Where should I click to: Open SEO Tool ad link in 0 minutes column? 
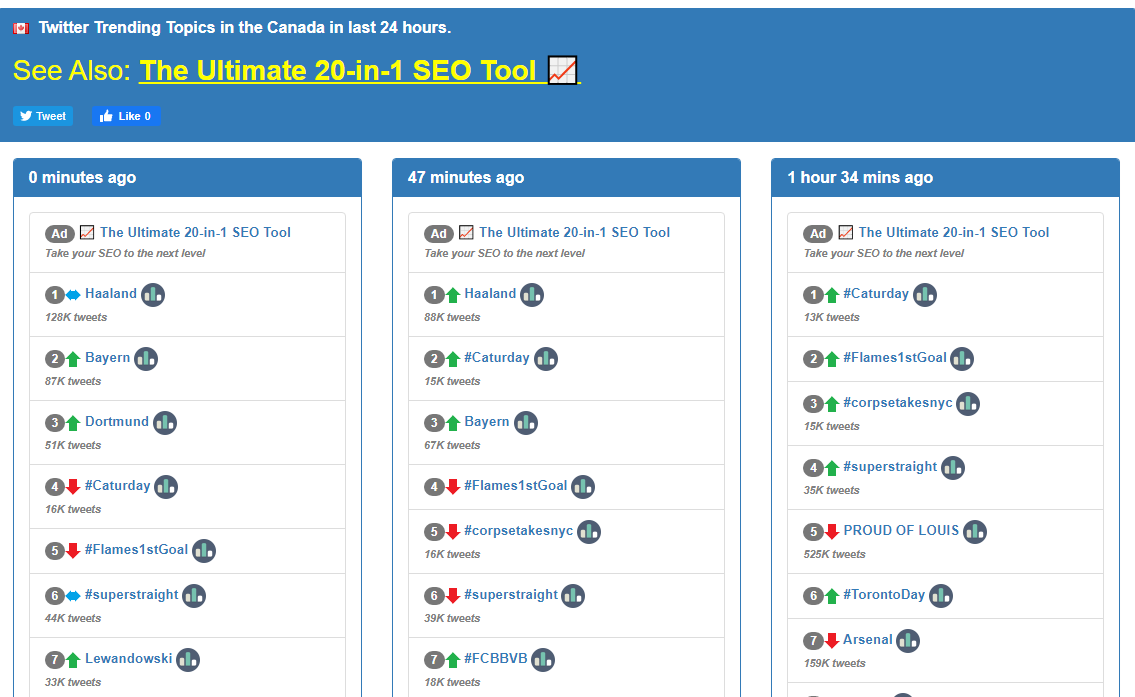point(195,232)
